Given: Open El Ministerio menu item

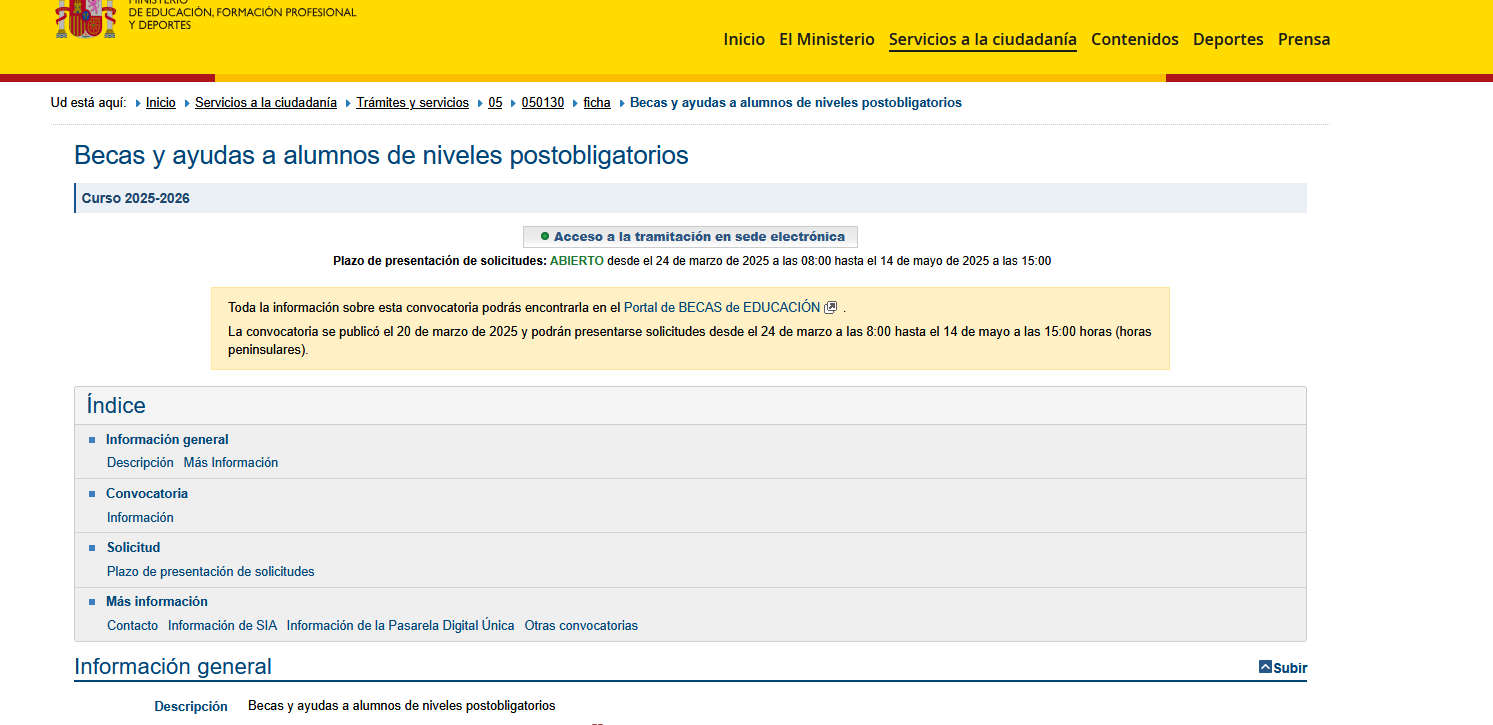Looking at the screenshot, I should [x=826, y=40].
